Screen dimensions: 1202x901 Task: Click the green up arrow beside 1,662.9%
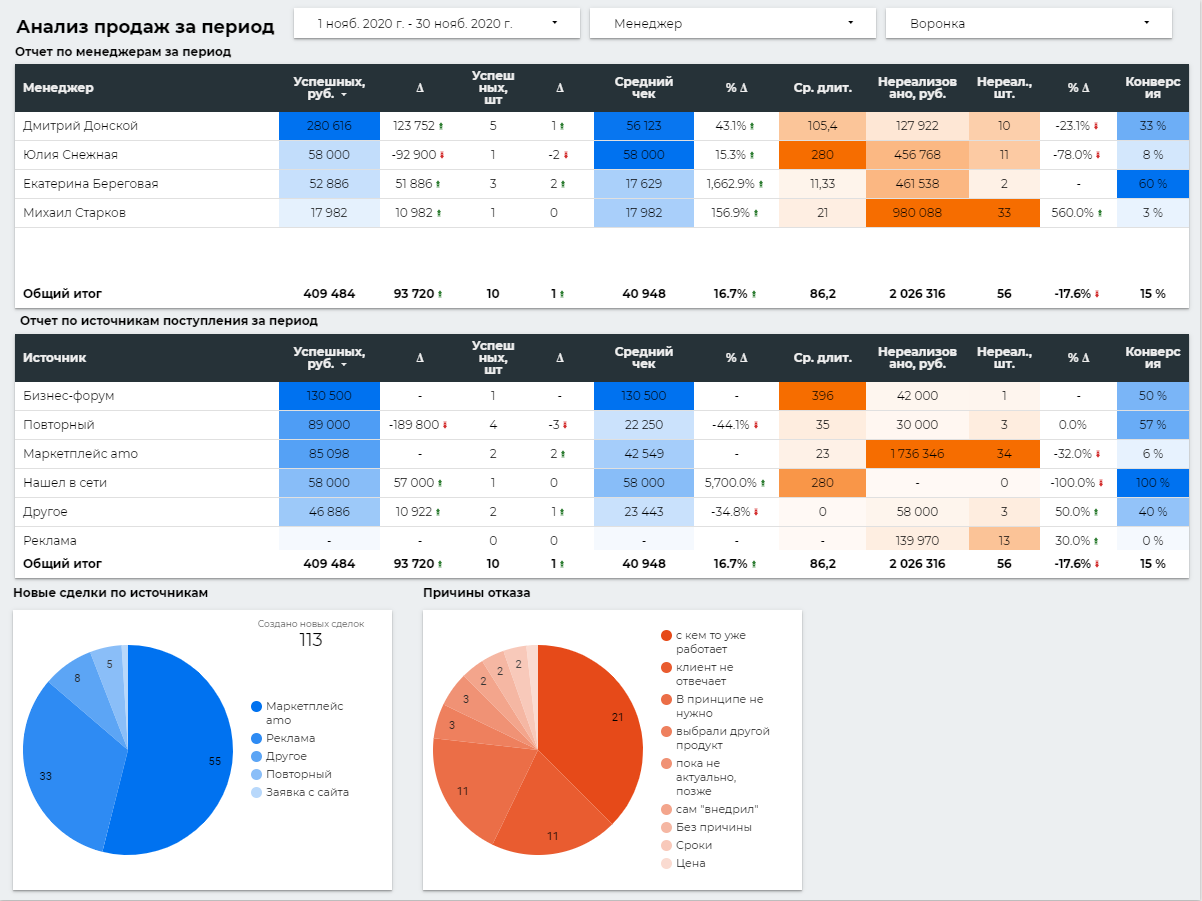point(760,184)
